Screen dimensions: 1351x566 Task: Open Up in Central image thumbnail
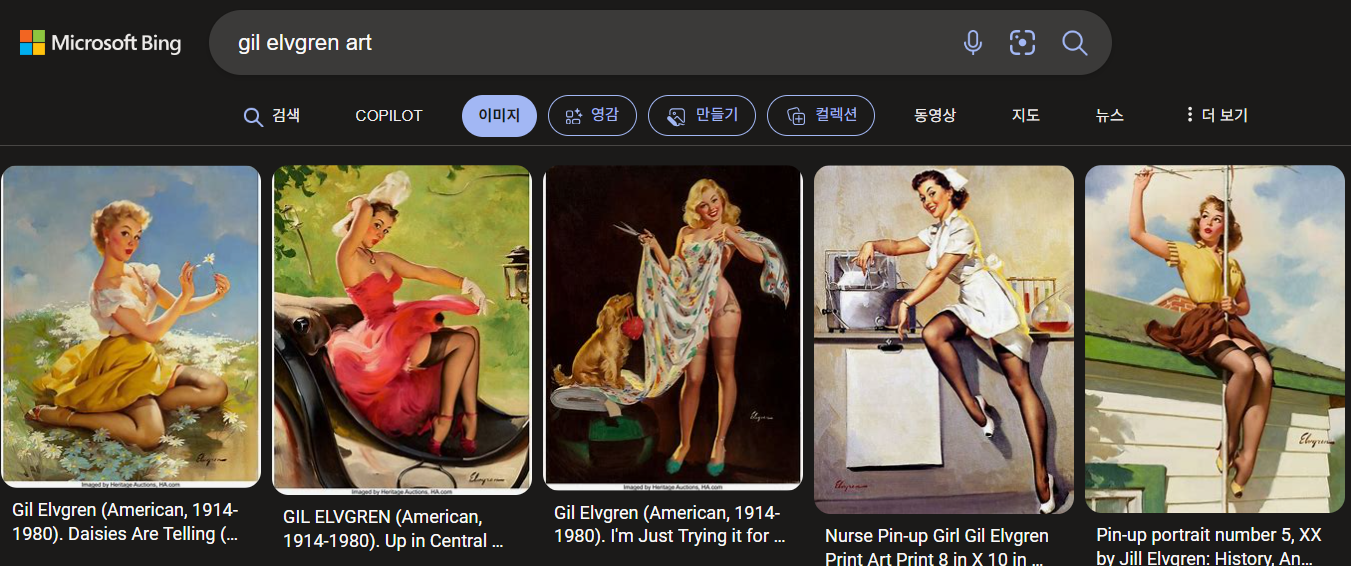point(402,330)
